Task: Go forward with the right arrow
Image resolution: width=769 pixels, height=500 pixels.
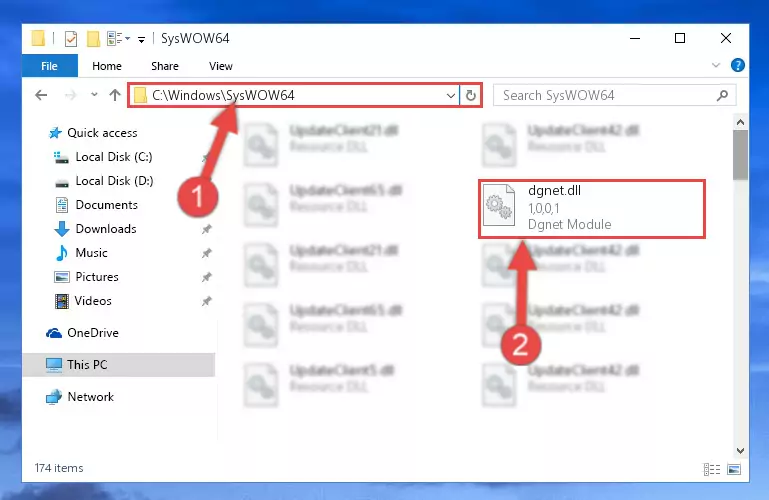Action: [x=71, y=95]
